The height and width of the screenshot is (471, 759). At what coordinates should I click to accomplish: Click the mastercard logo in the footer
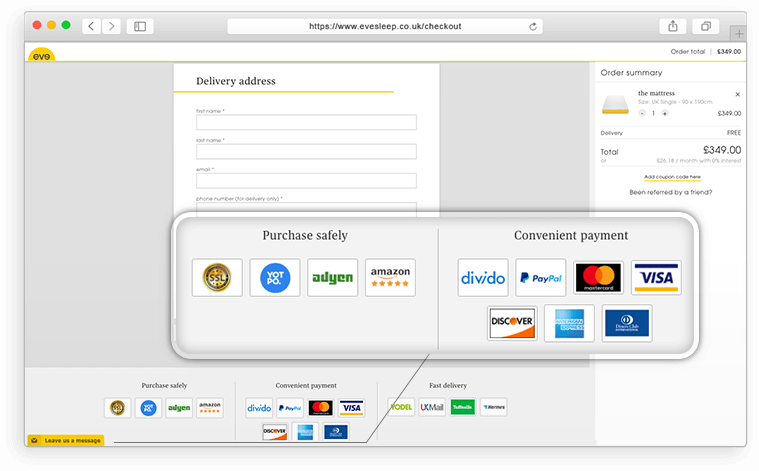[320, 408]
